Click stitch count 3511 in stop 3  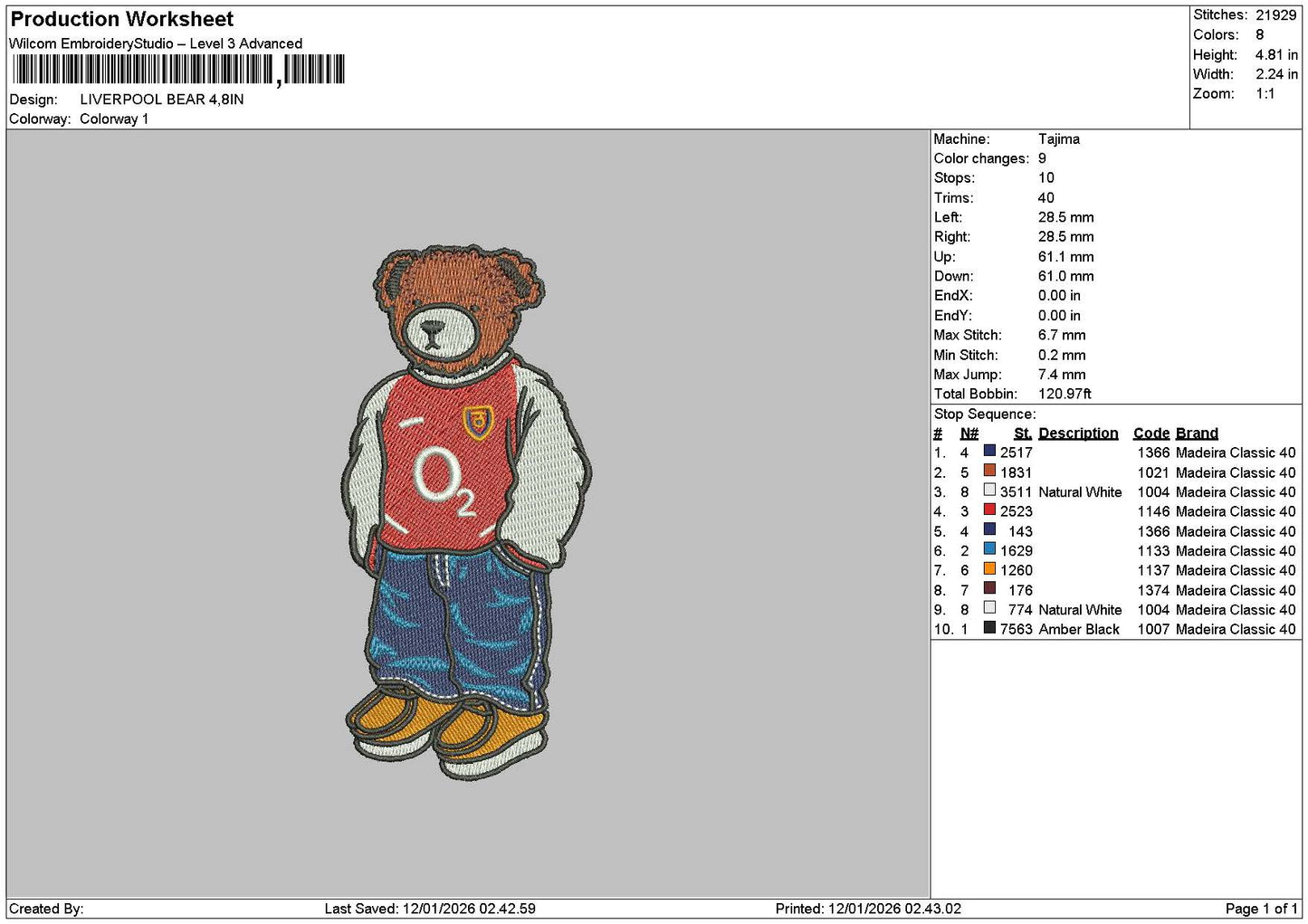pyautogui.click(x=1017, y=492)
